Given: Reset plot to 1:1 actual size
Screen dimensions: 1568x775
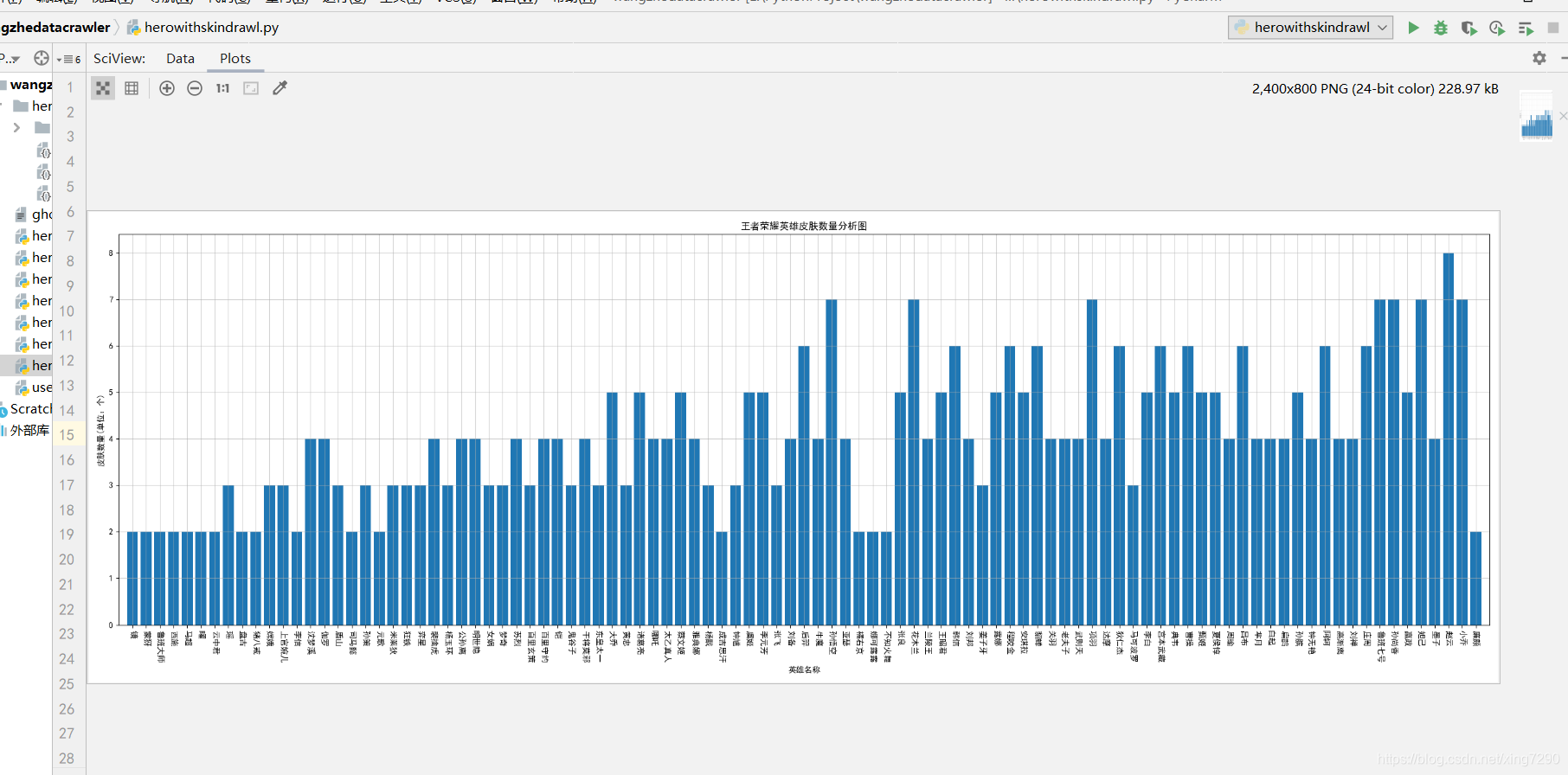Looking at the screenshot, I should coord(222,88).
